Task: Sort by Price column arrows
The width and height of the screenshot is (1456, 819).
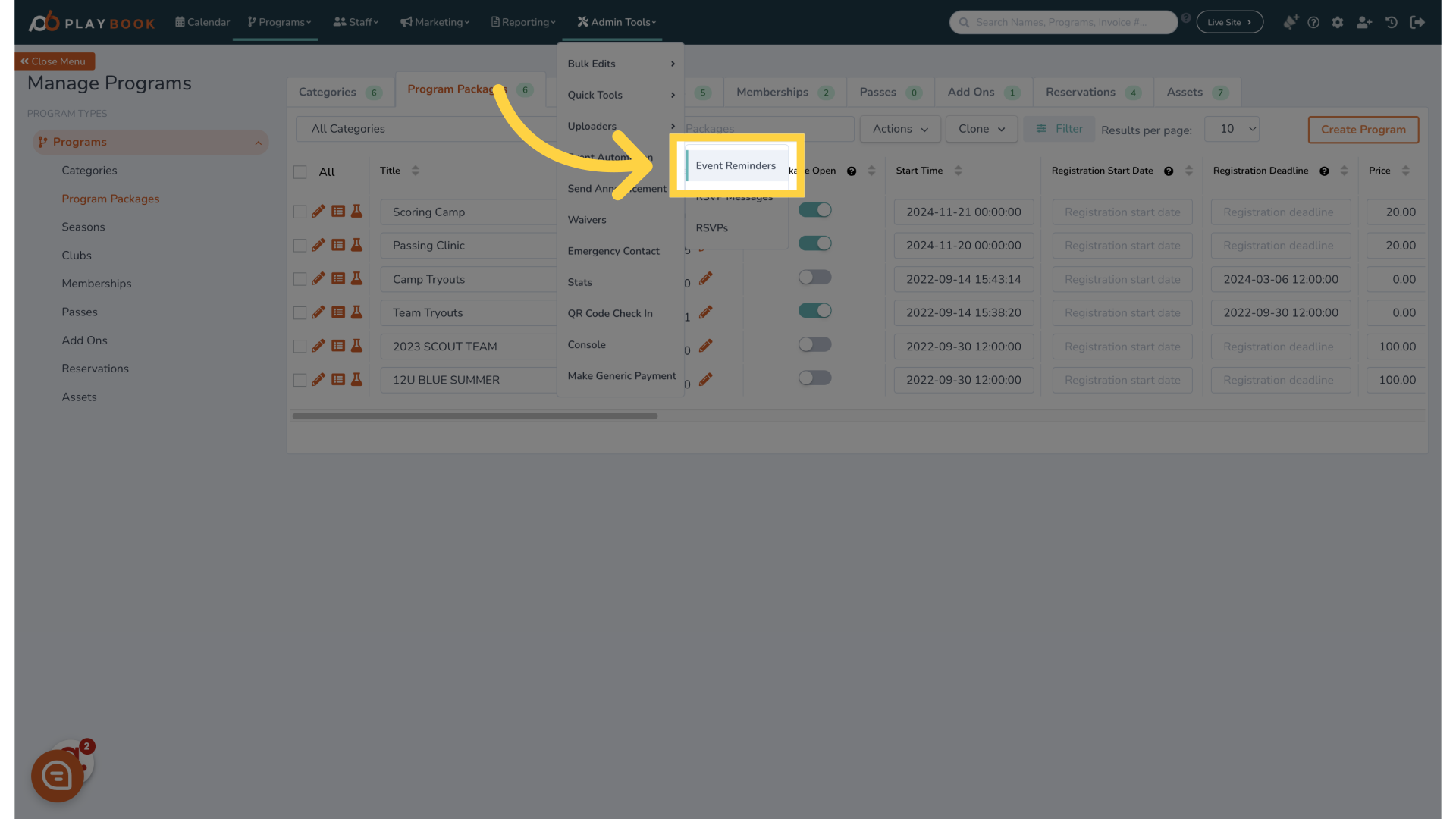Action: 1406,171
